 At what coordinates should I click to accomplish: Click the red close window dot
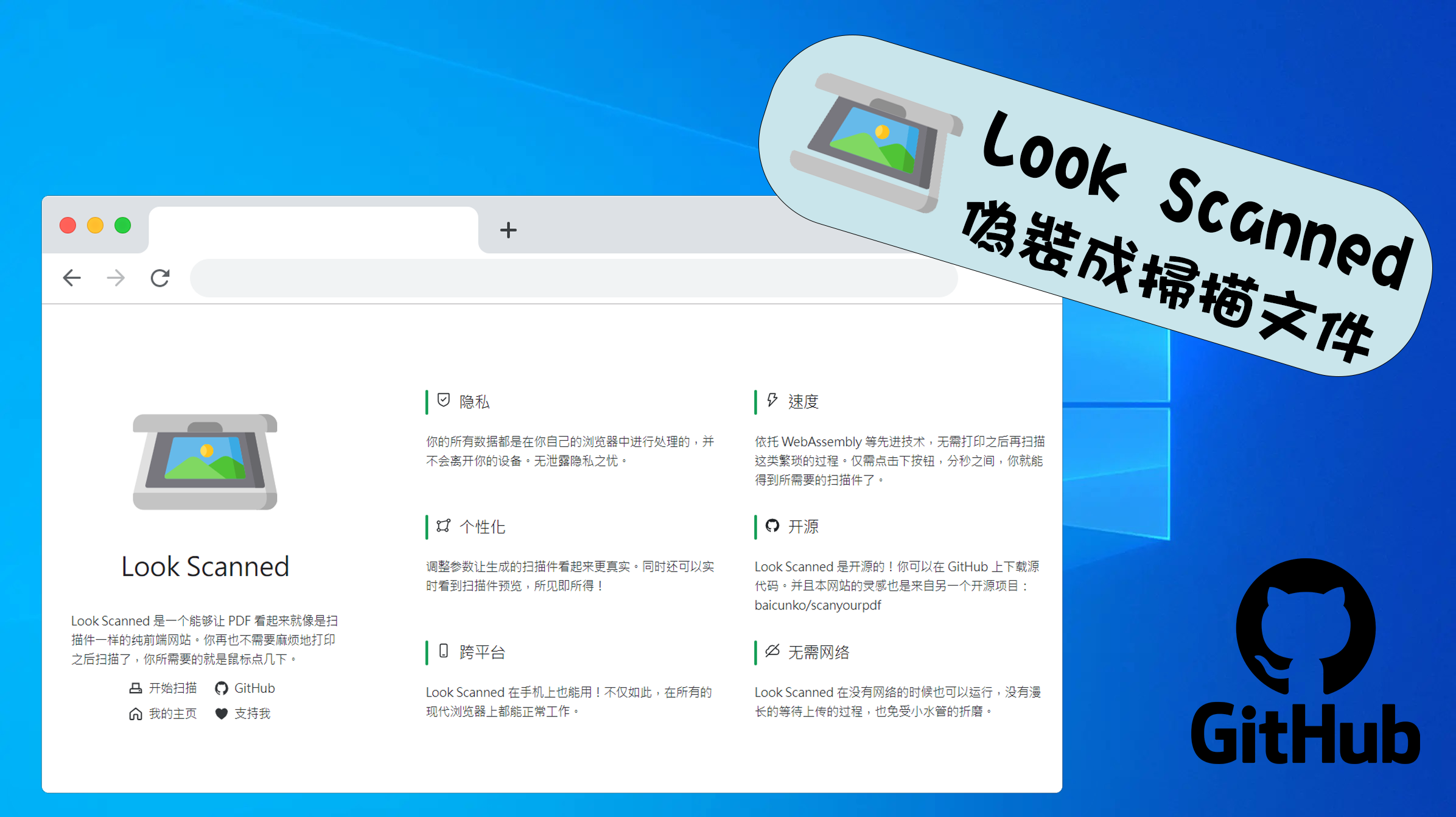68,225
